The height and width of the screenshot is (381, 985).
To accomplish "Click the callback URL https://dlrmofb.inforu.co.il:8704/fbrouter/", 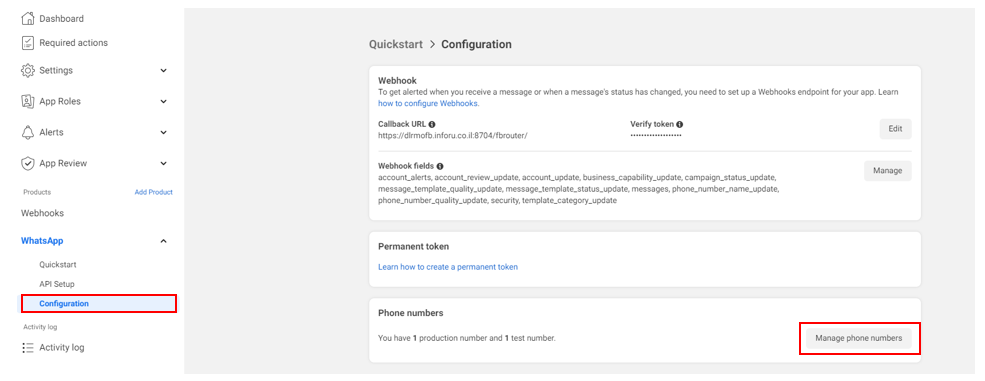I will click(452, 135).
